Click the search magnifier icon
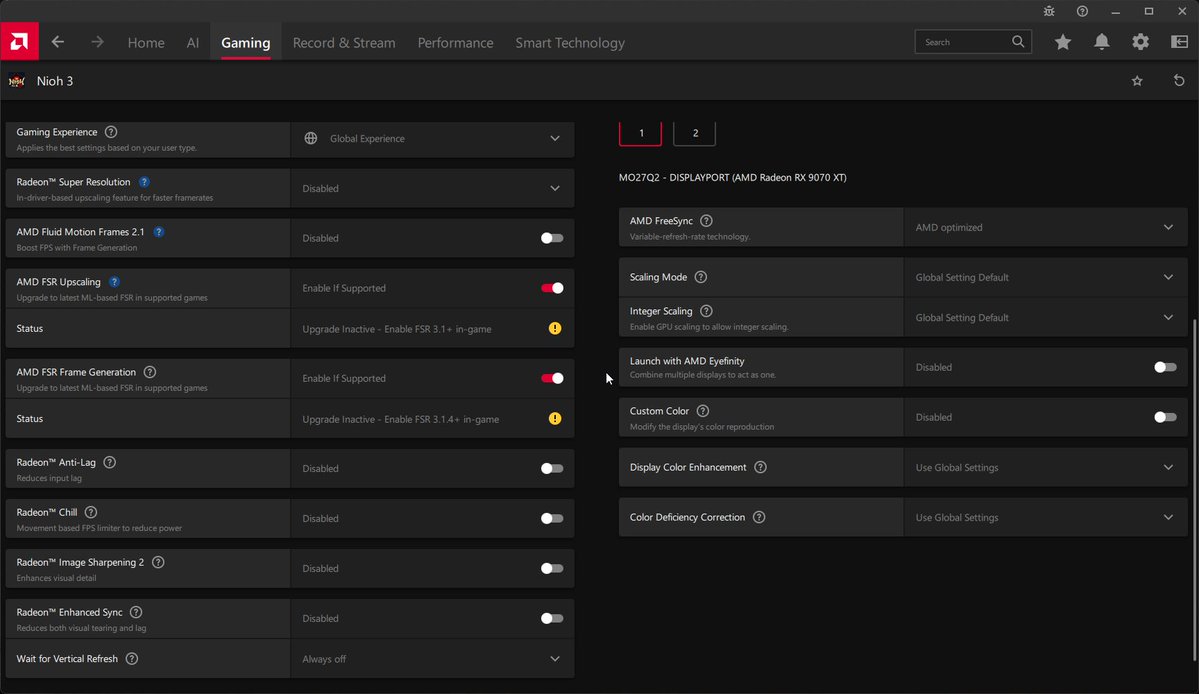Viewport: 1199px width, 694px height. [1018, 41]
